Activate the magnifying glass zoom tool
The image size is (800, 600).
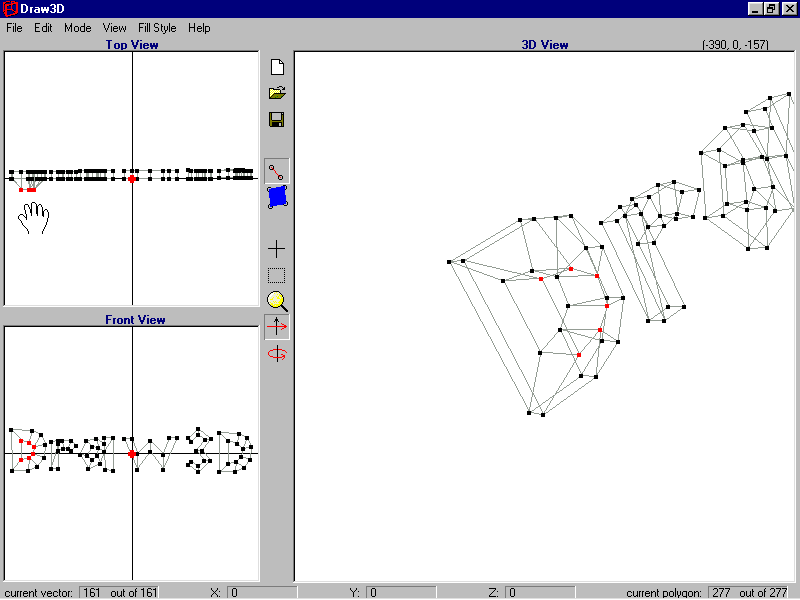277,301
